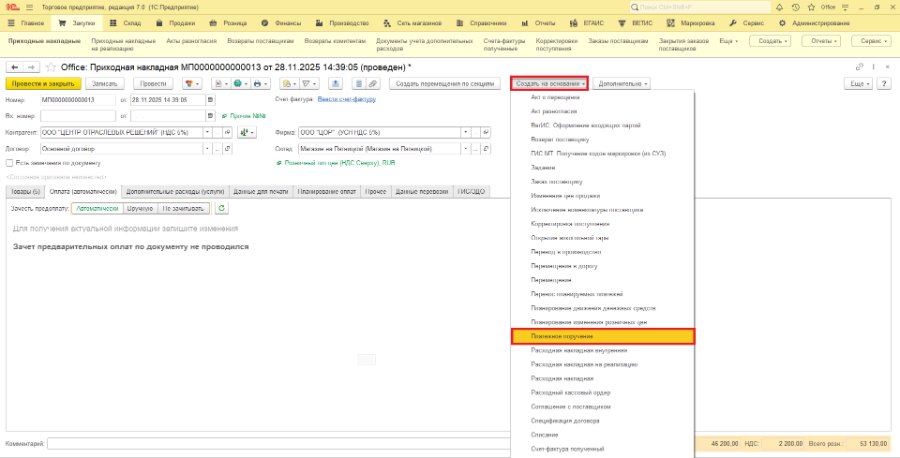Click the help question mark button
This screenshot has width=900, height=458.
(885, 84)
